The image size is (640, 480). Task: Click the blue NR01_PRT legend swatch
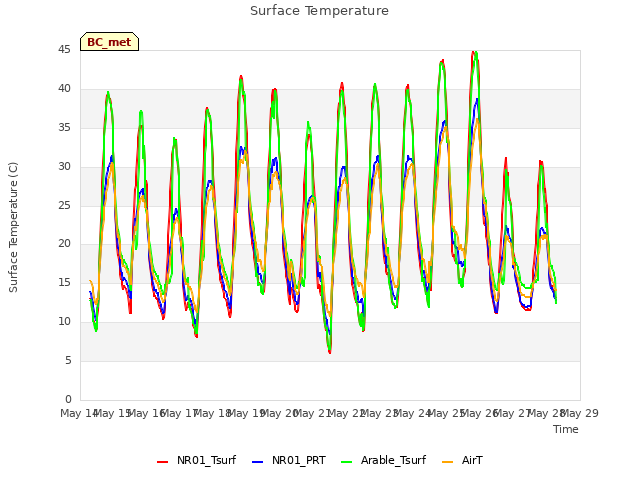click(x=257, y=462)
